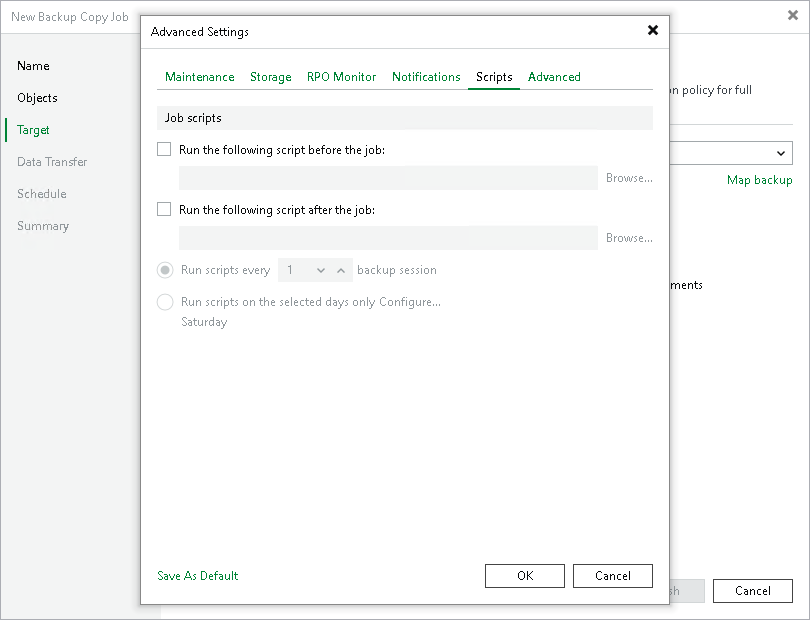Click the Map backup link
The image size is (810, 620).
coord(759,180)
